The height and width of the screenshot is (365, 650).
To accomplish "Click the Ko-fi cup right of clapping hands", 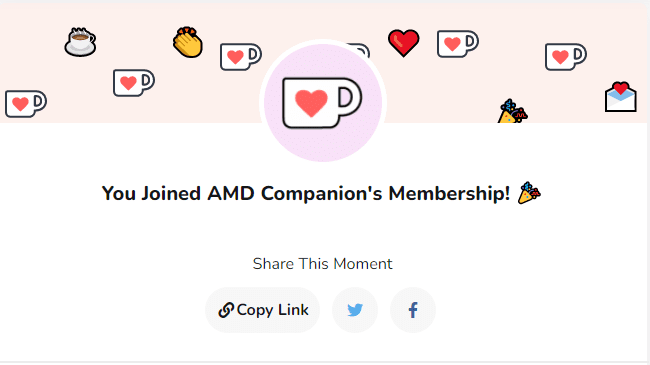I will [241, 57].
